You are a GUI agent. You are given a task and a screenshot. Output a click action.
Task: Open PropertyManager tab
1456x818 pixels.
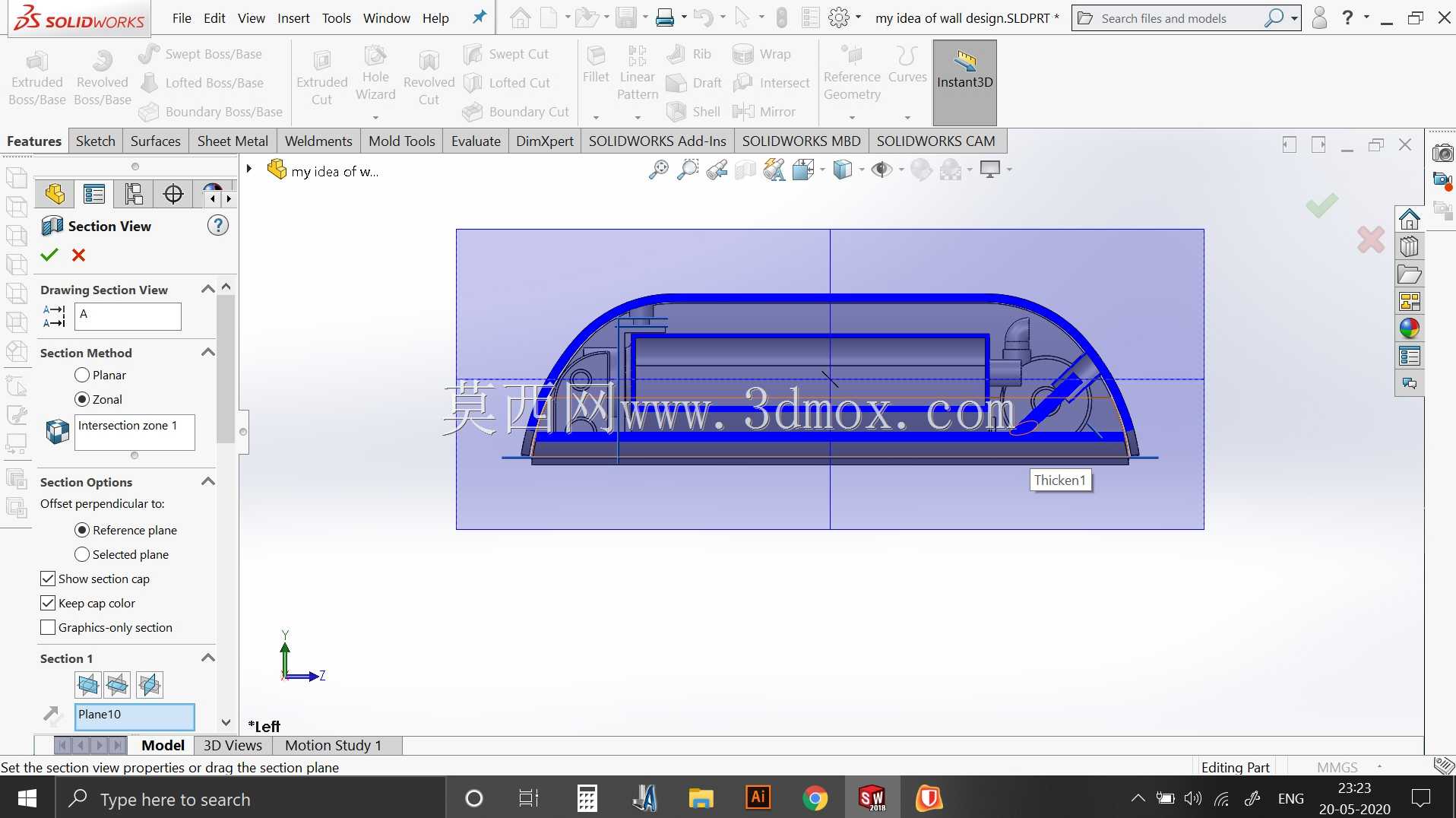[94, 195]
